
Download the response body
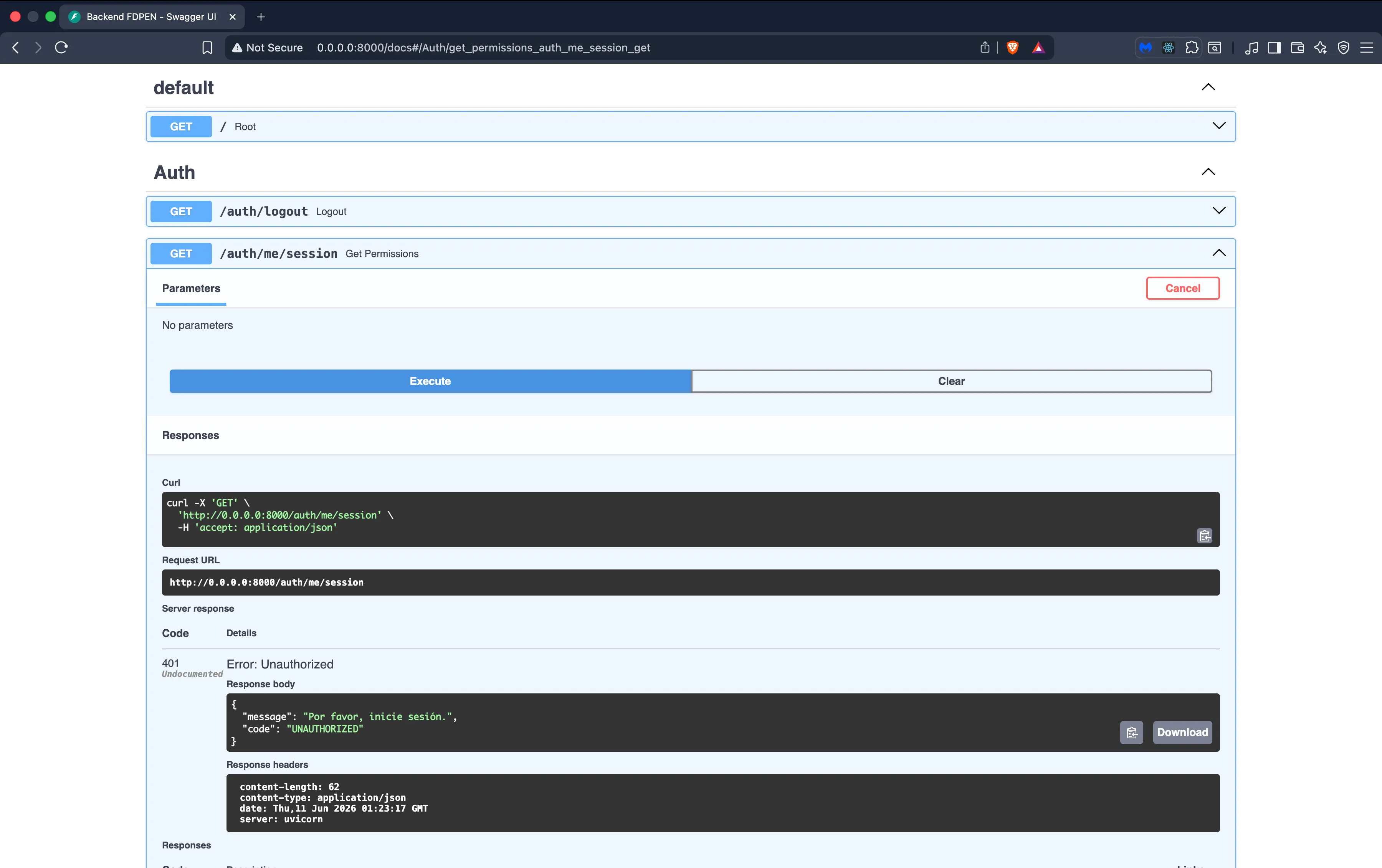(1182, 733)
